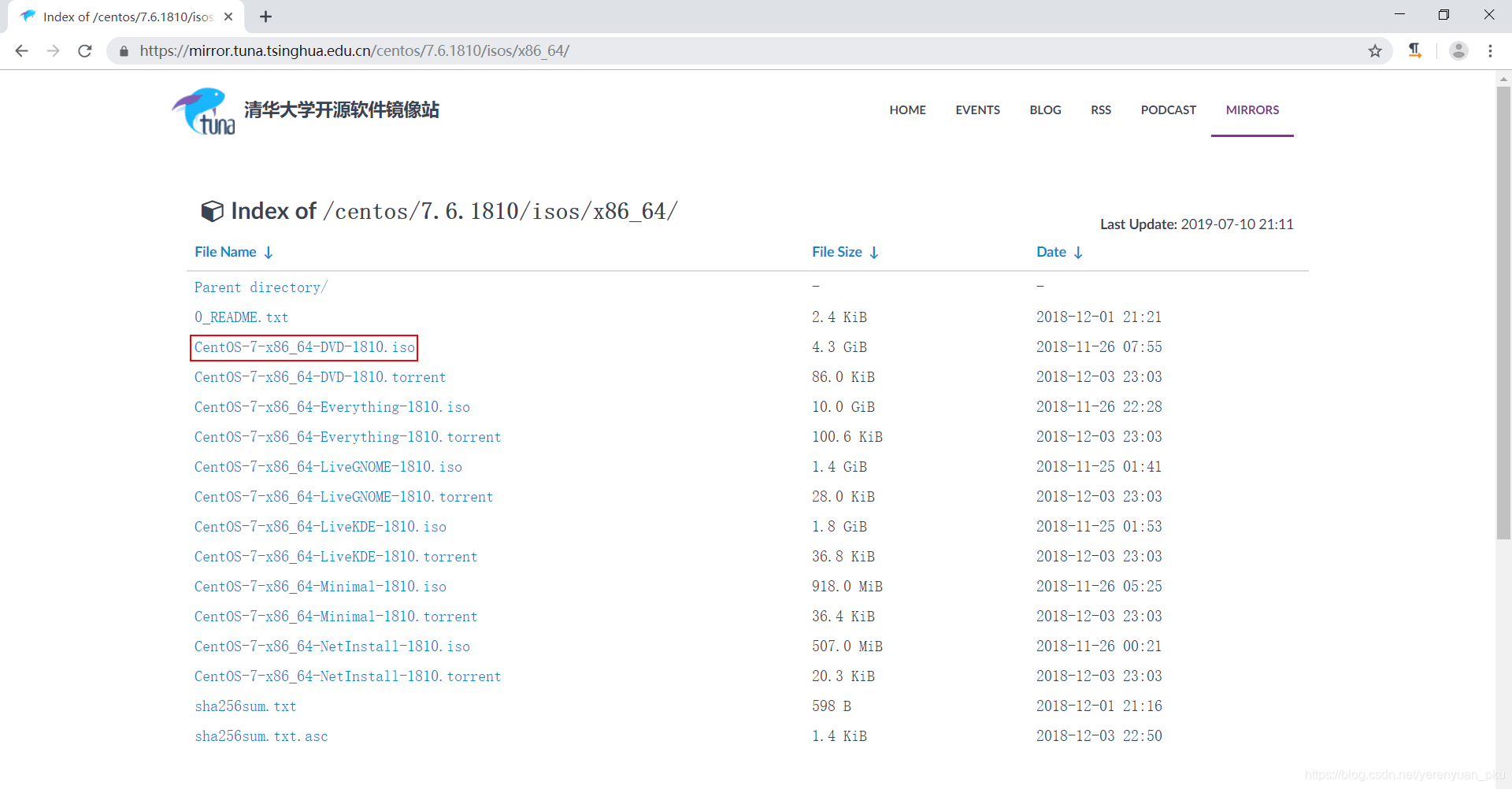Viewport: 1512px width, 789px height.
Task: Reload the page with refresh icon
Action: pyautogui.click(x=85, y=50)
